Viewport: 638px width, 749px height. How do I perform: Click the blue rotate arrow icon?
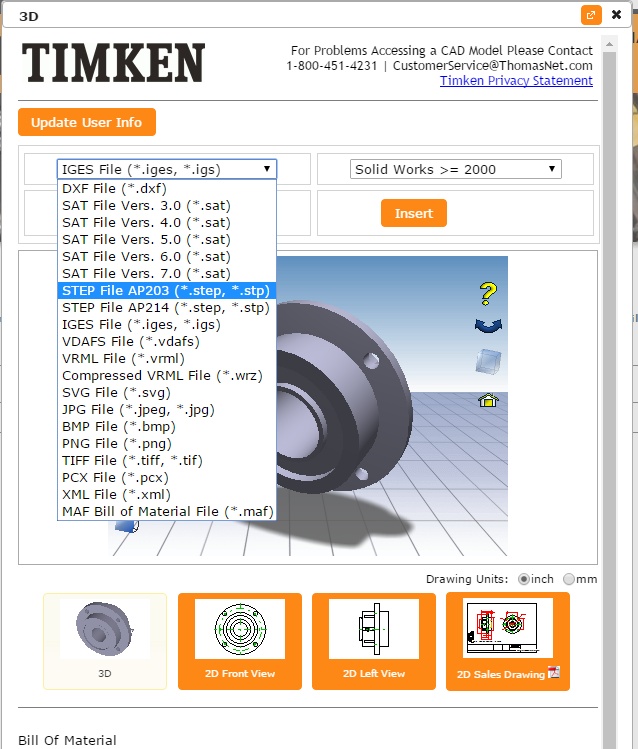point(488,326)
